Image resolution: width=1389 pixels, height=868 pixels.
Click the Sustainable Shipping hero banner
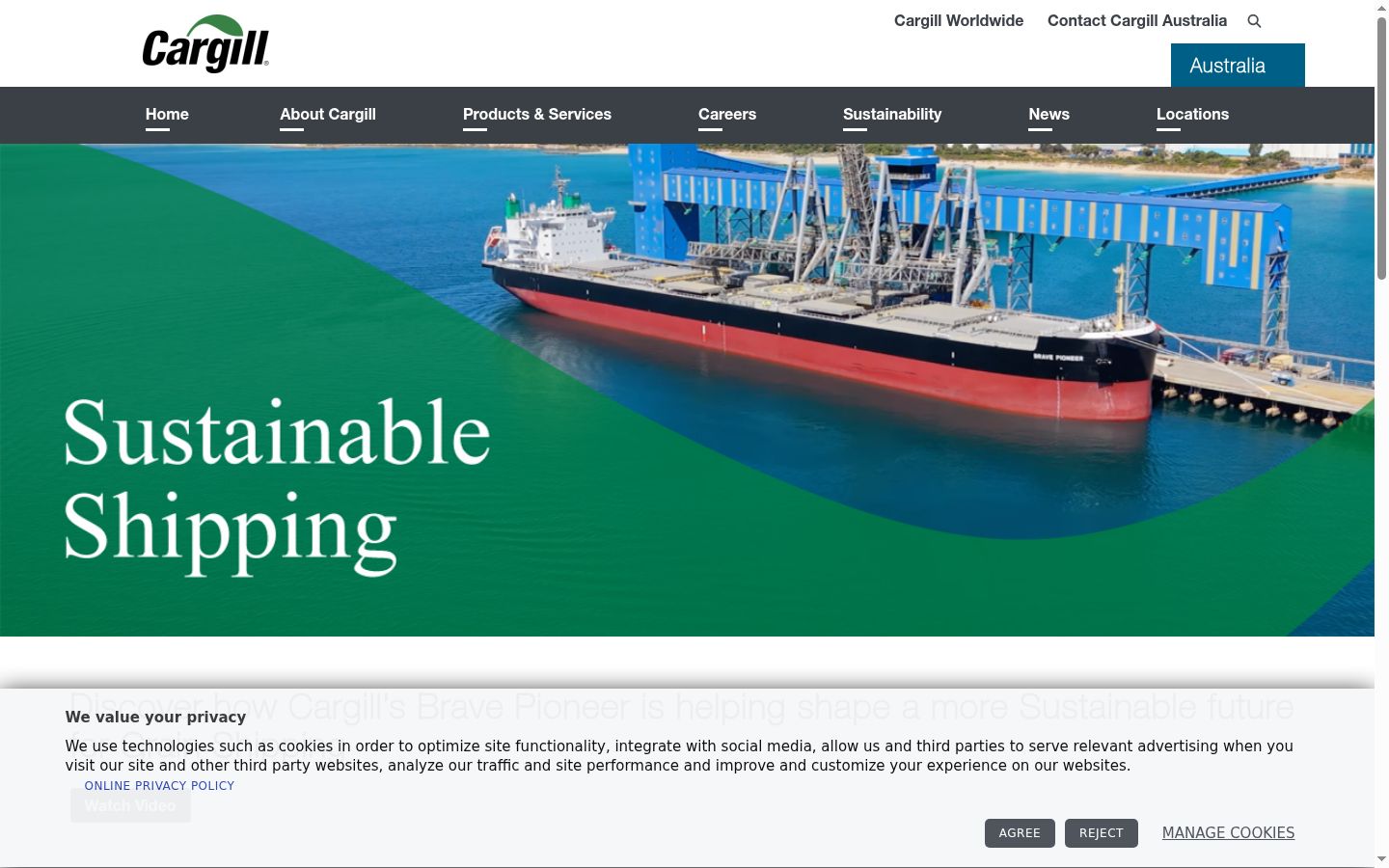pos(687,390)
